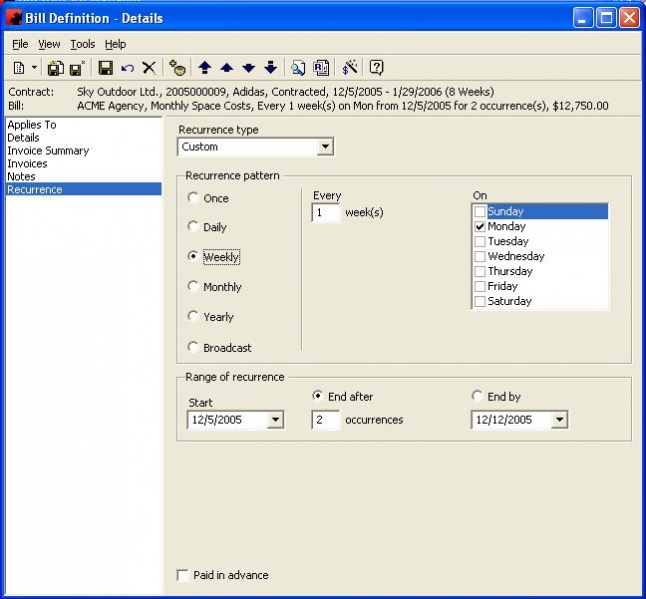The image size is (646, 599).
Task: Select Invoice Summary in the left list
Action: (48, 151)
